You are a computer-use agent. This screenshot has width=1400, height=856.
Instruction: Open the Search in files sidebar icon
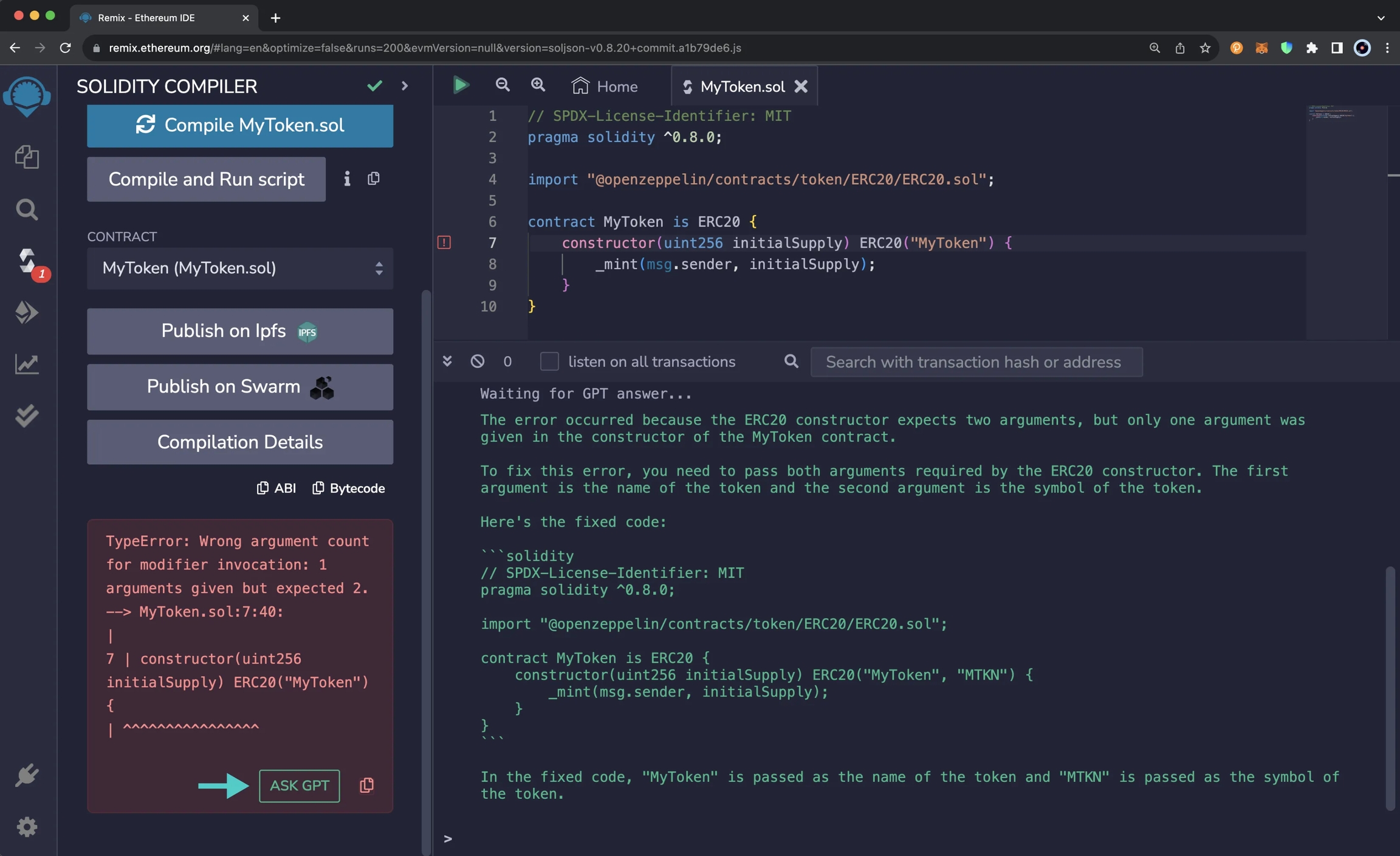(27, 210)
